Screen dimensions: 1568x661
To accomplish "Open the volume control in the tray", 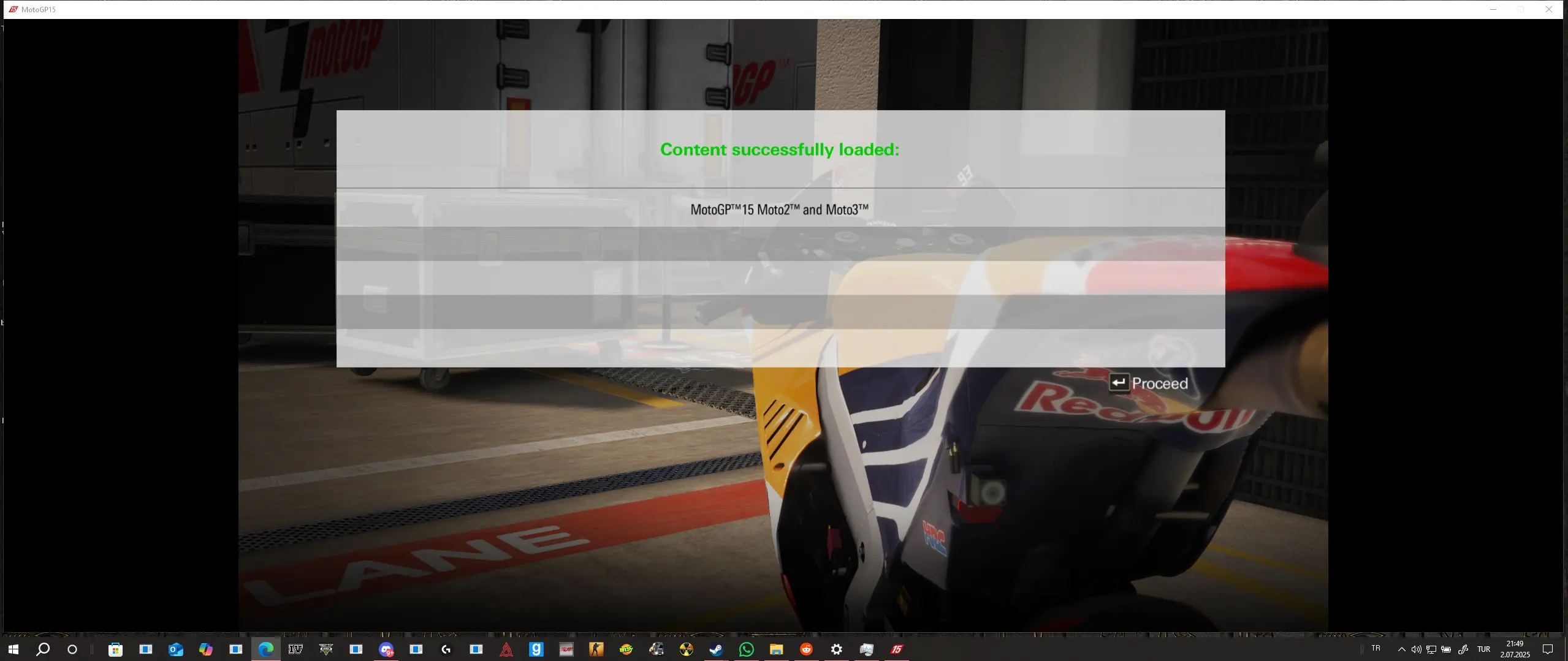I will [1416, 649].
